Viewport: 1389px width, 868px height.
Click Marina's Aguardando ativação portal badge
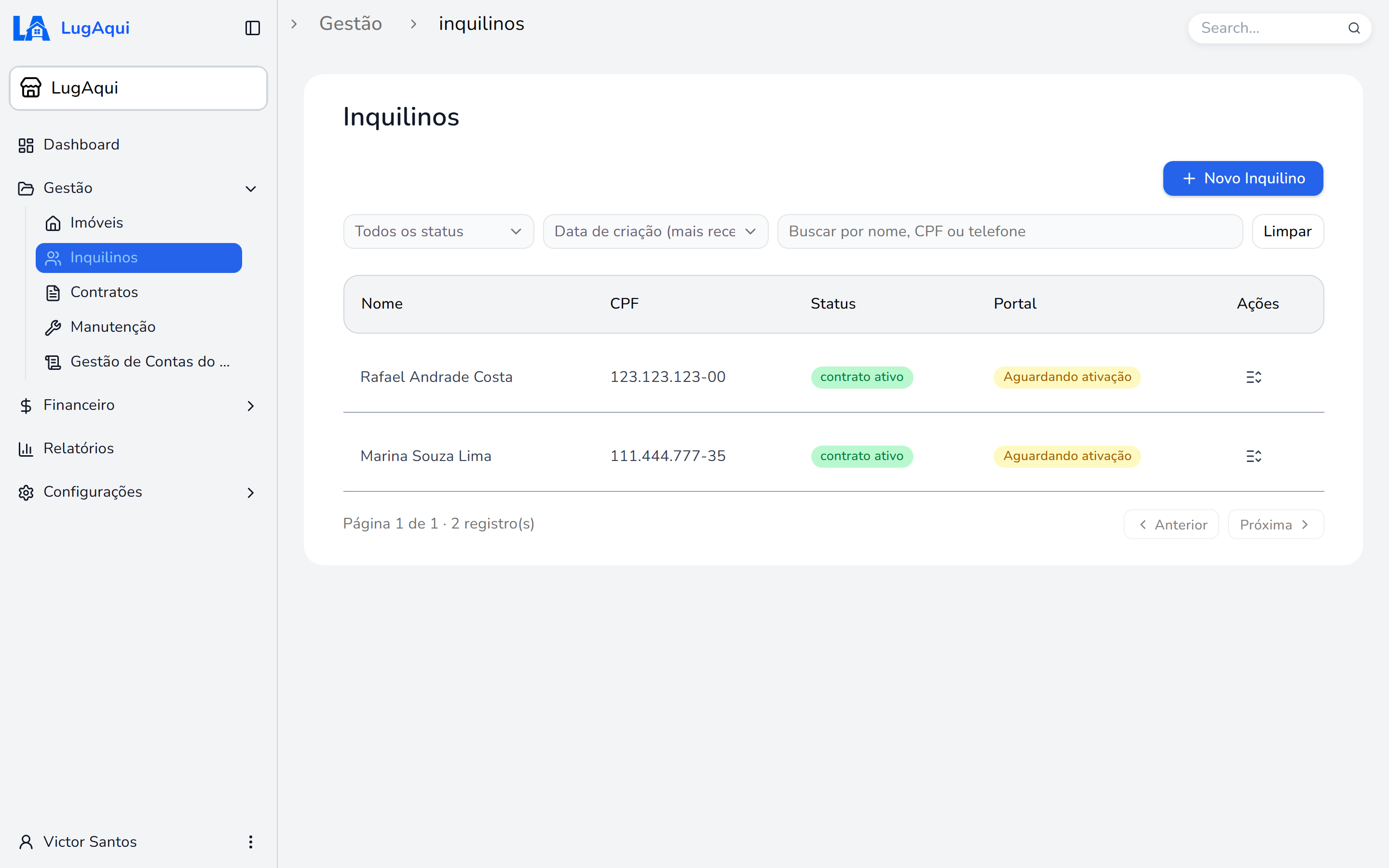[1067, 456]
